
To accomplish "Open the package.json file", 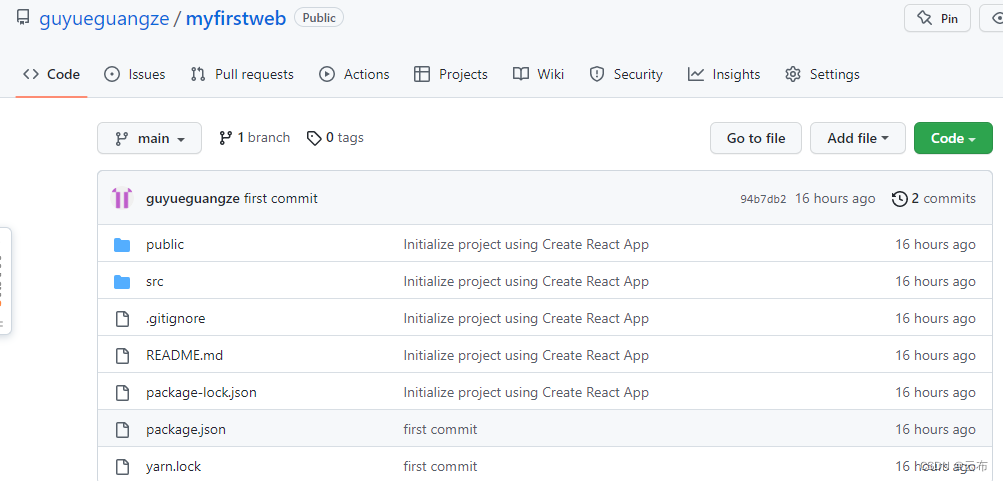I will pos(186,430).
